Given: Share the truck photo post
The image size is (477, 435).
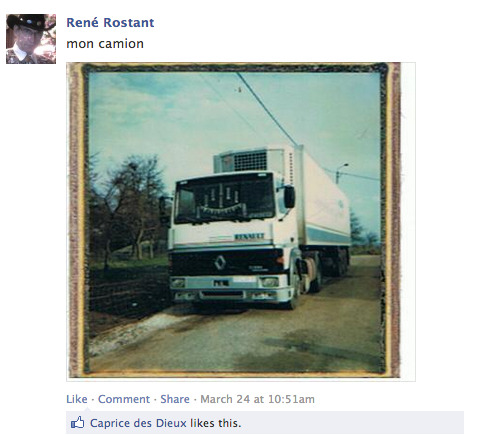Looking at the screenshot, I should [175, 399].
